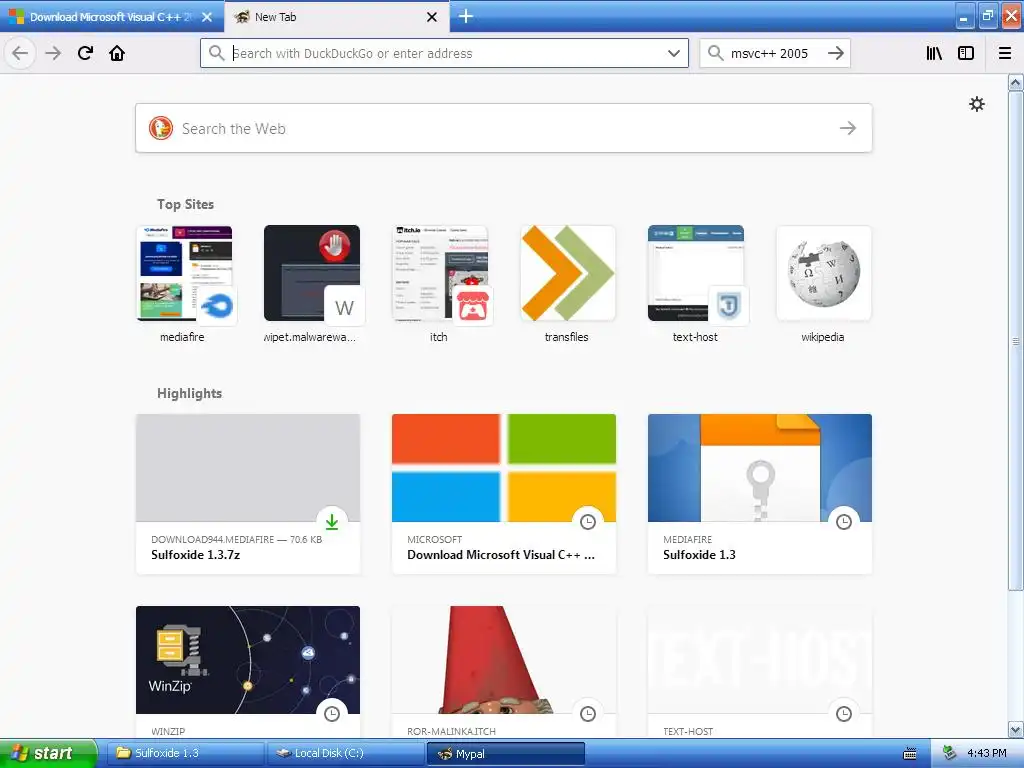This screenshot has width=1024, height=768.
Task: Click the page scrollbar up arrow
Action: (1016, 82)
